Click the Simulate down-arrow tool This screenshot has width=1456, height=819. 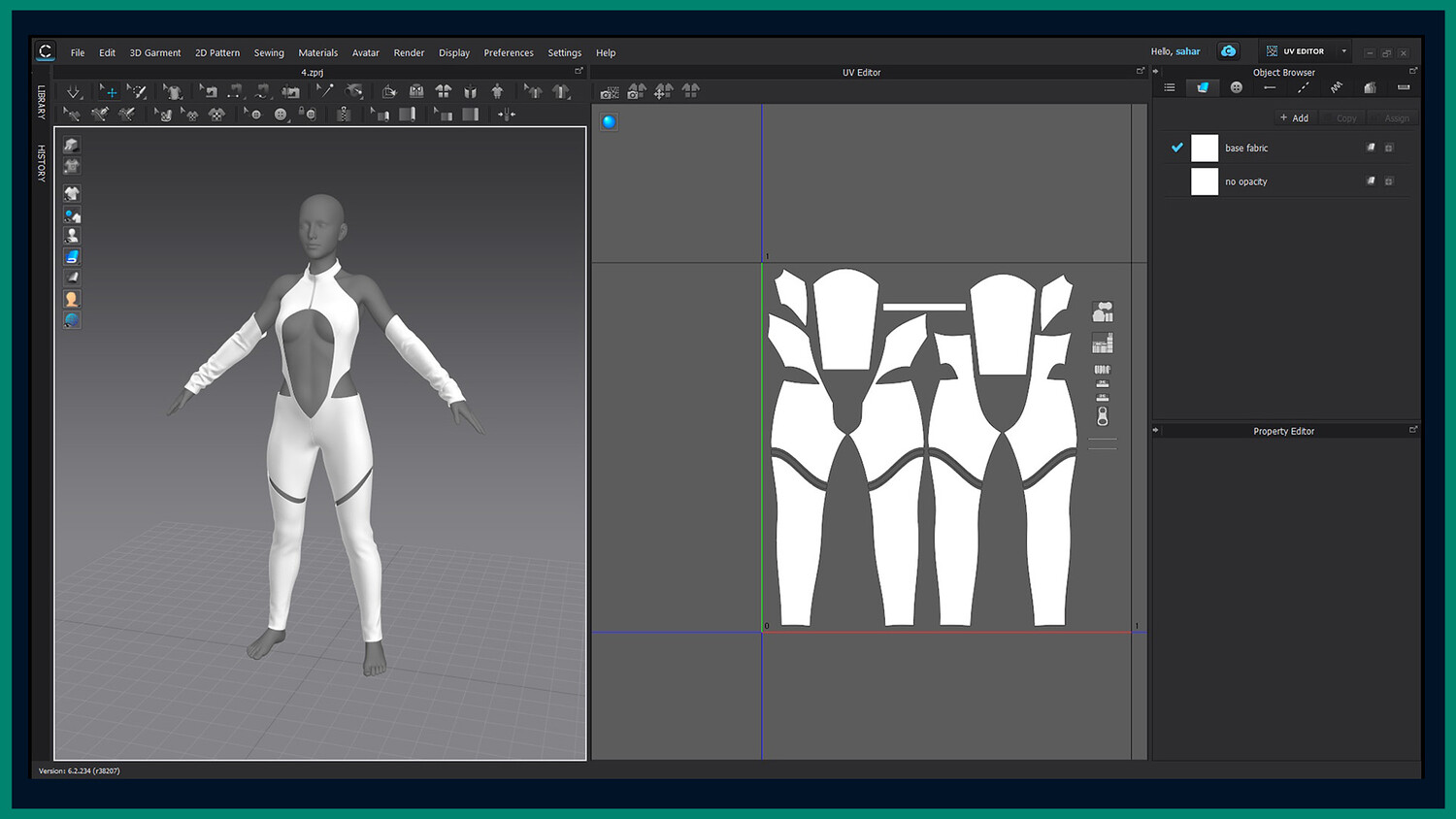point(74,92)
